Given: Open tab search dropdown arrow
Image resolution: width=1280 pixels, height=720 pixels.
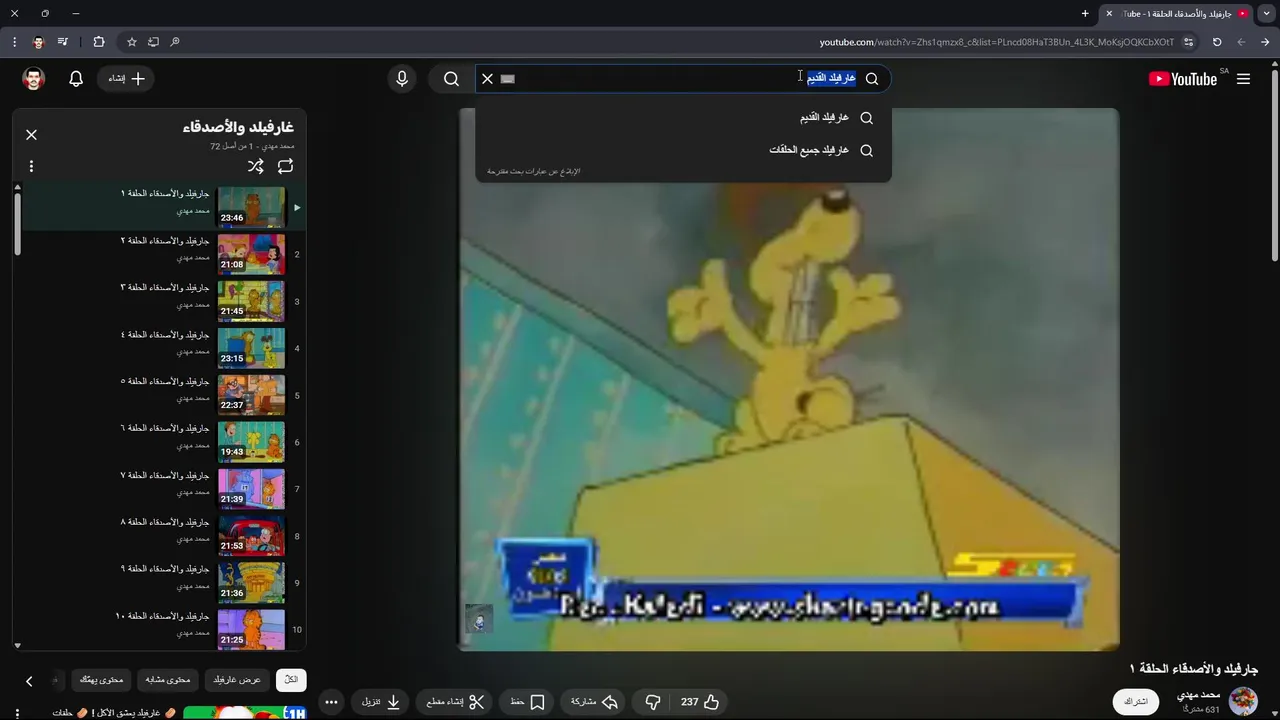Looking at the screenshot, I should [1266, 13].
